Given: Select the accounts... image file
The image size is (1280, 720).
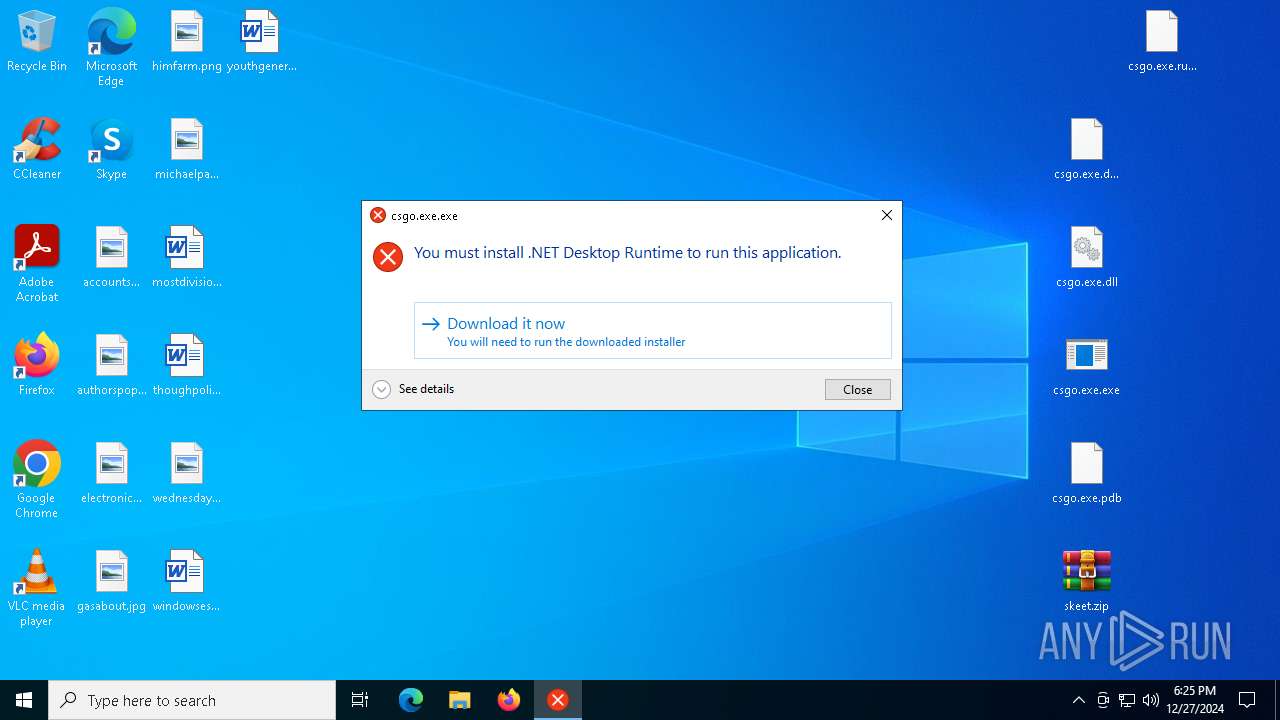Looking at the screenshot, I should click(111, 257).
